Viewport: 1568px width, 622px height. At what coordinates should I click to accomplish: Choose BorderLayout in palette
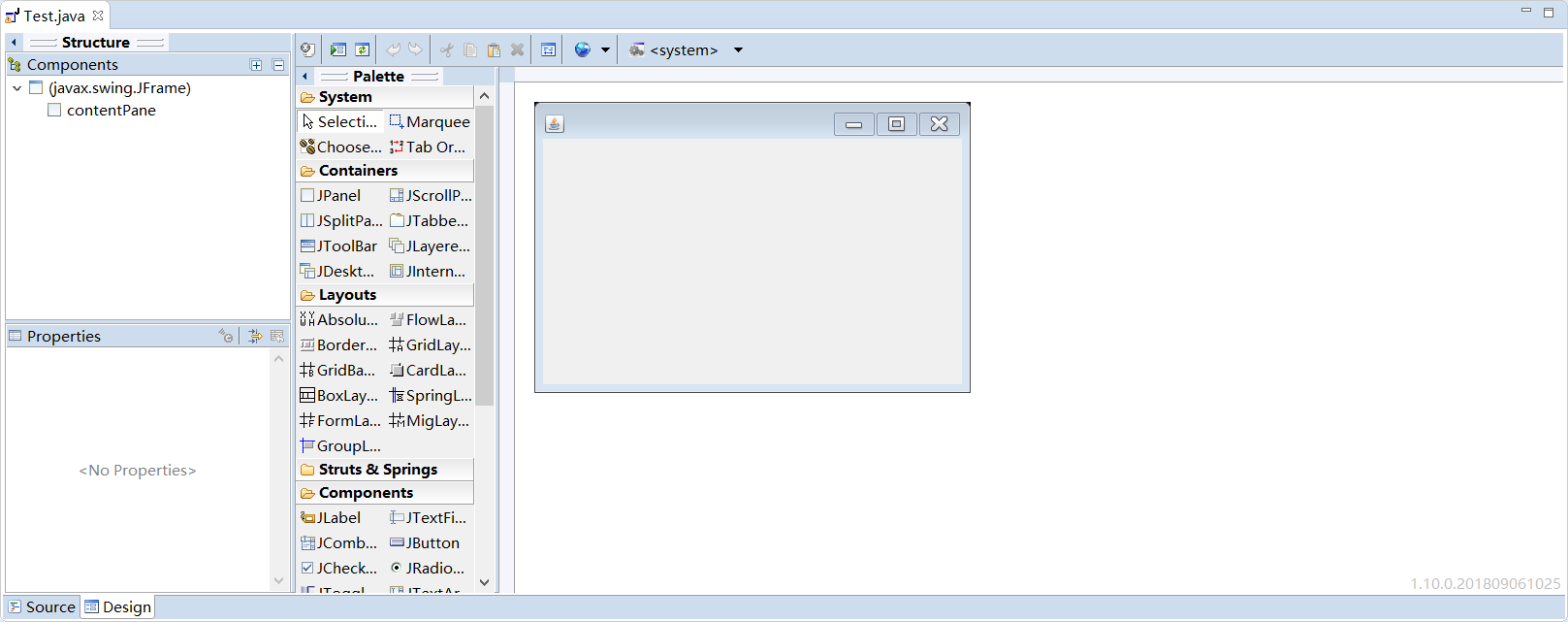[339, 344]
